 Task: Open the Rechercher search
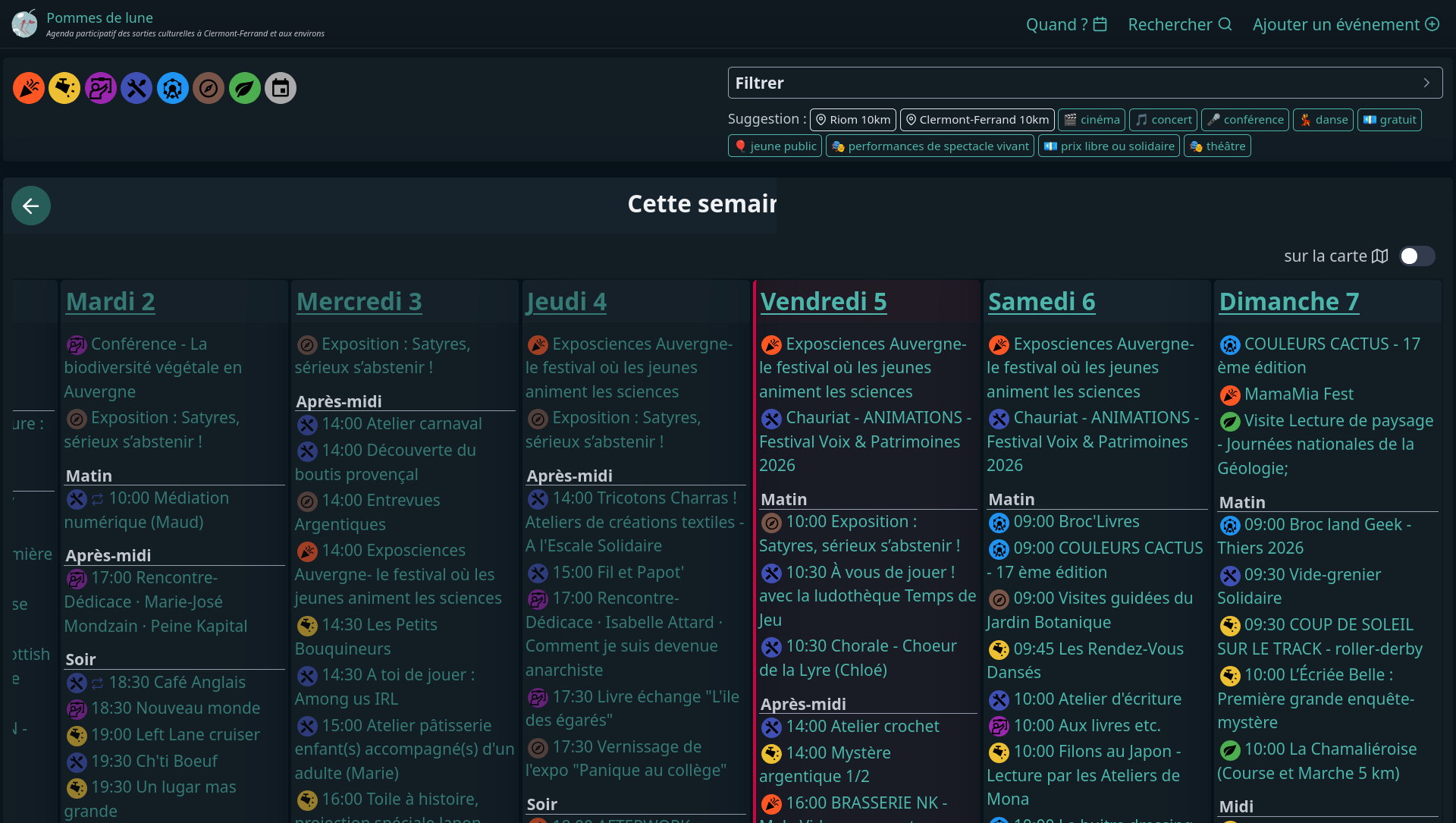tap(1180, 24)
